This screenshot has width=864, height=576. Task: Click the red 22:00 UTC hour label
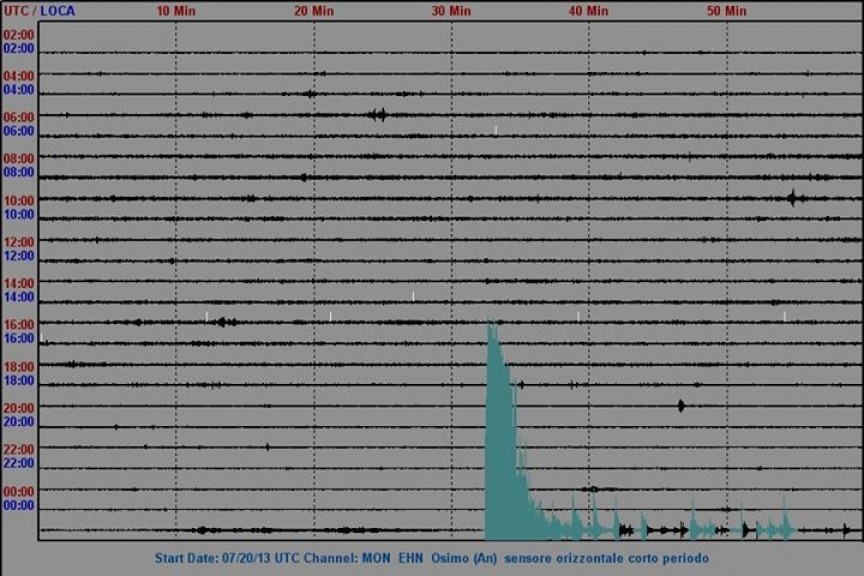coord(19,449)
